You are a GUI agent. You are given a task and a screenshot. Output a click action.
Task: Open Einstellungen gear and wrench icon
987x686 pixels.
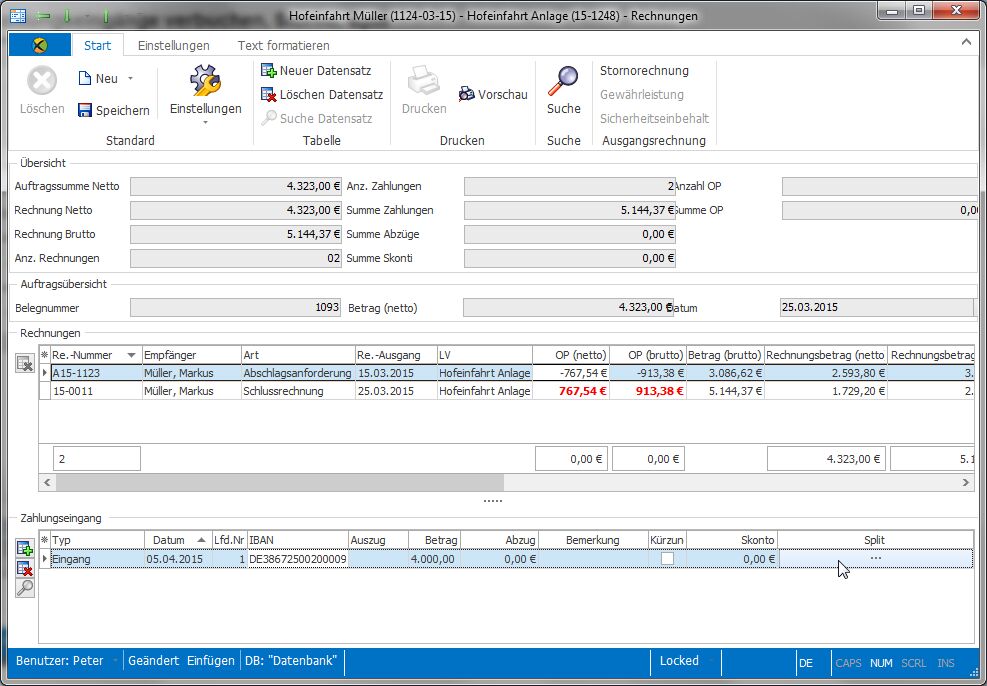[x=205, y=81]
